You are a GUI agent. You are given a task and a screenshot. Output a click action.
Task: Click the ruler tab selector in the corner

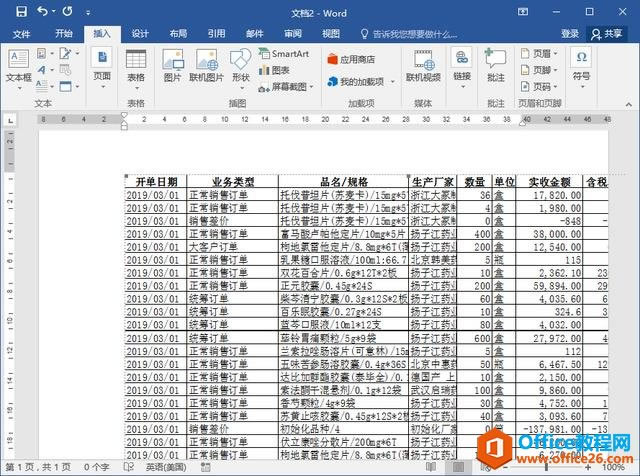11,120
